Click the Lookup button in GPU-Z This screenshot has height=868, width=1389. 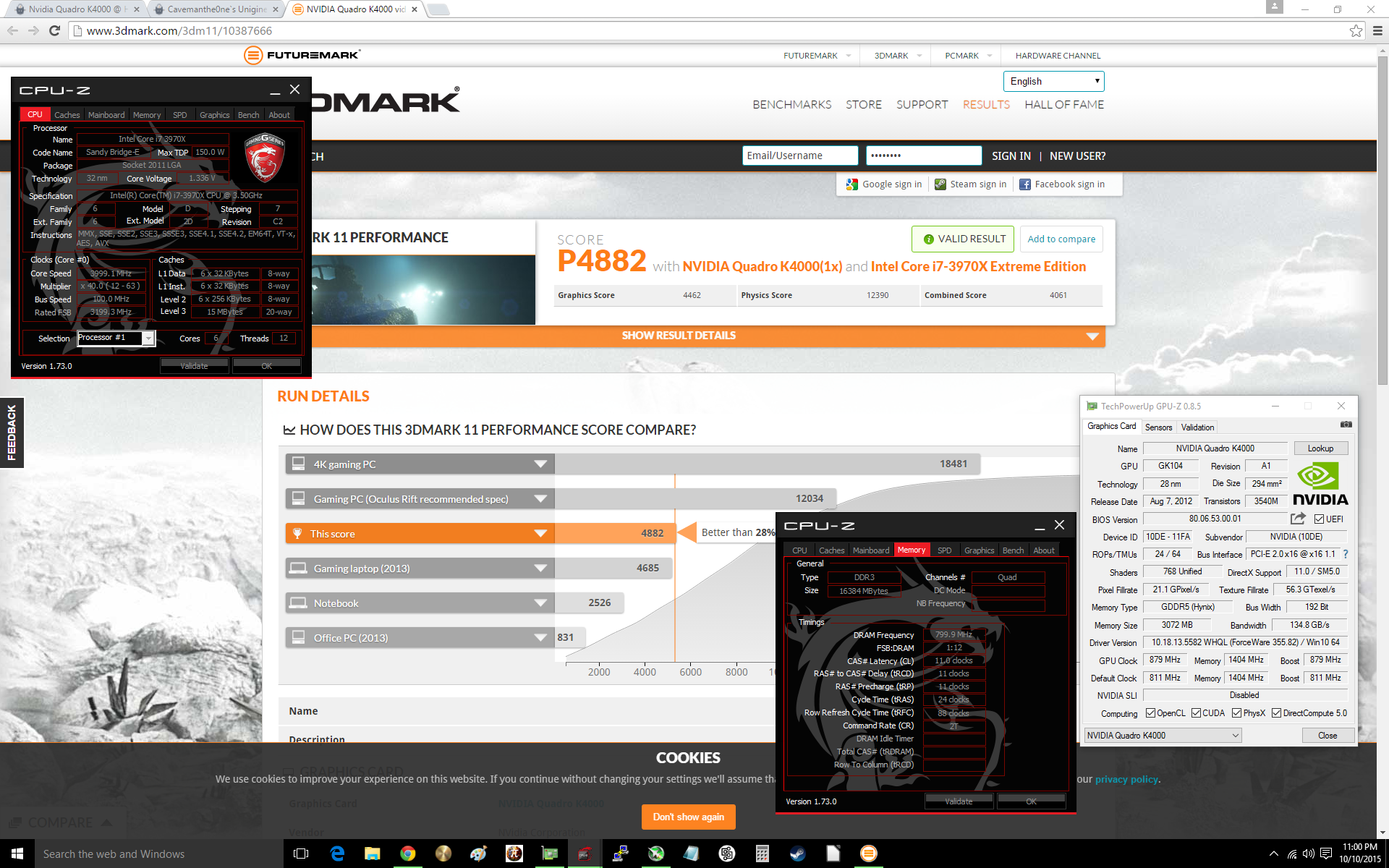1320,448
